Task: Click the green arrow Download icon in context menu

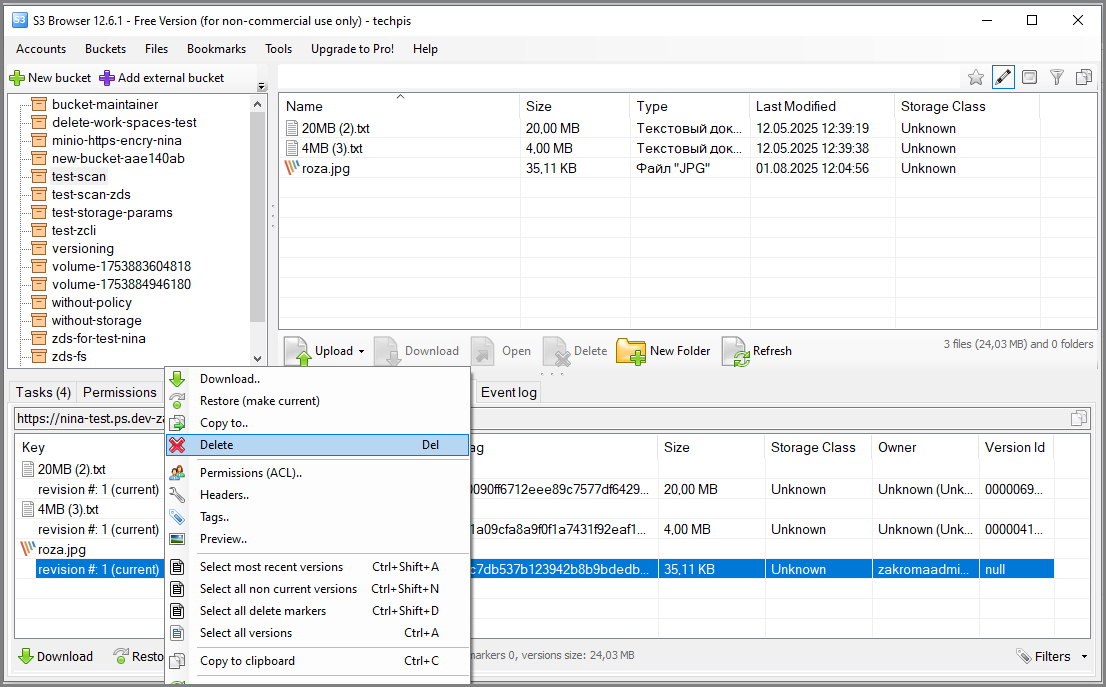Action: tap(177, 379)
